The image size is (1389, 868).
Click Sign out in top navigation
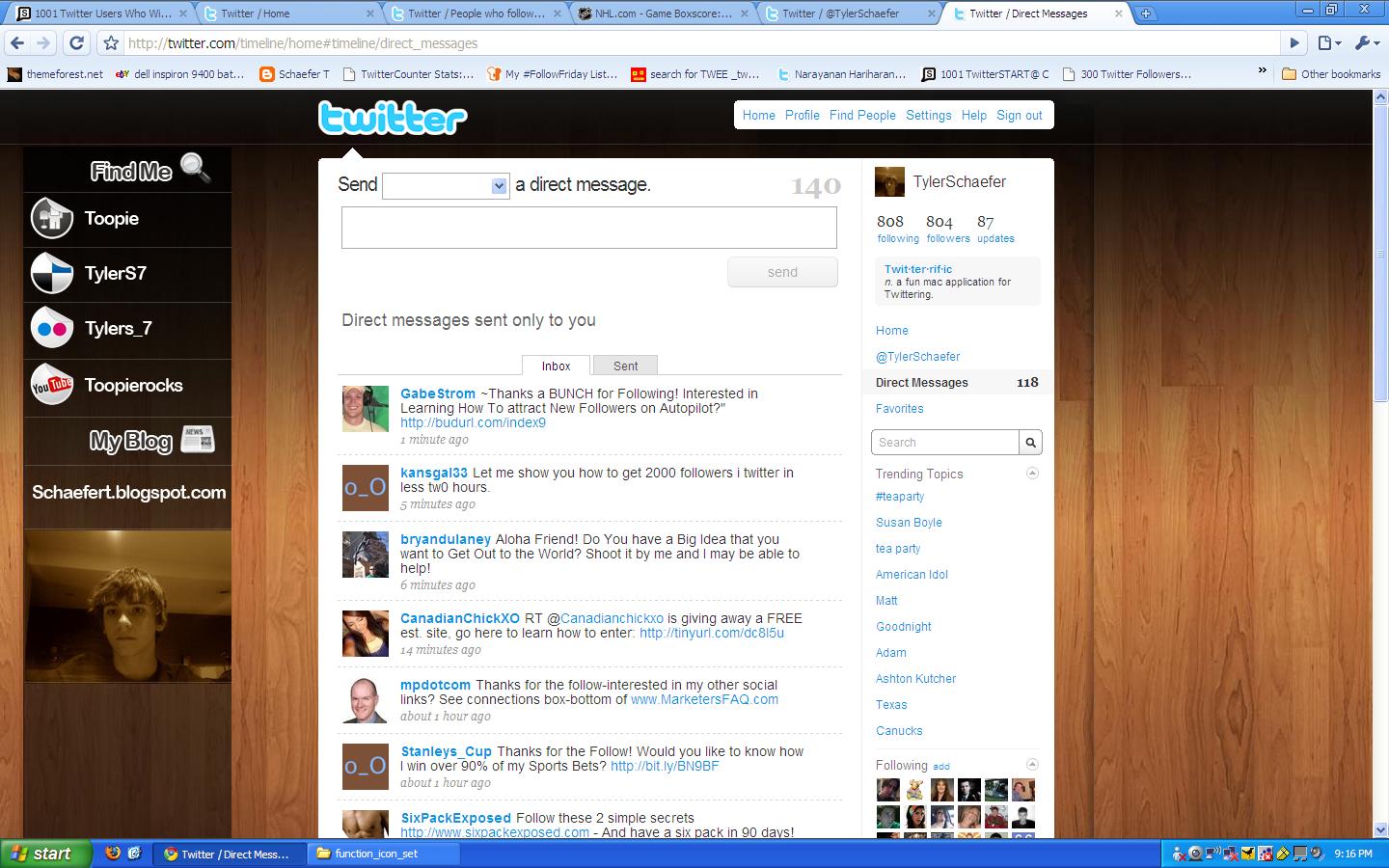pyautogui.click(x=1020, y=115)
